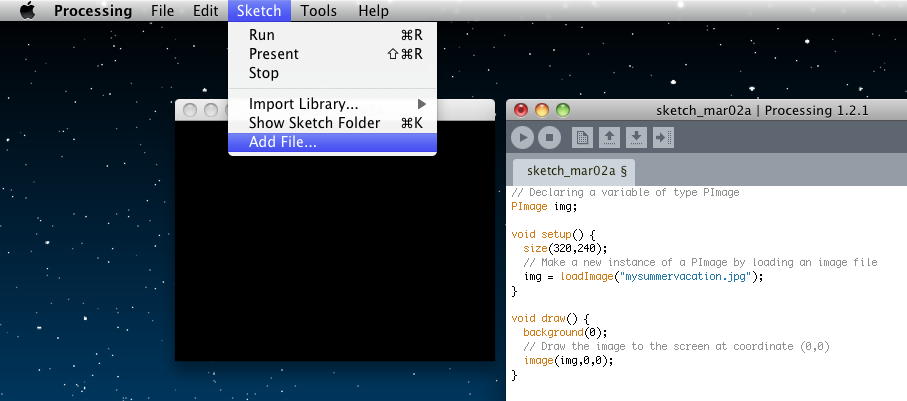
Task: Click the background(0); code line
Action: (565, 333)
